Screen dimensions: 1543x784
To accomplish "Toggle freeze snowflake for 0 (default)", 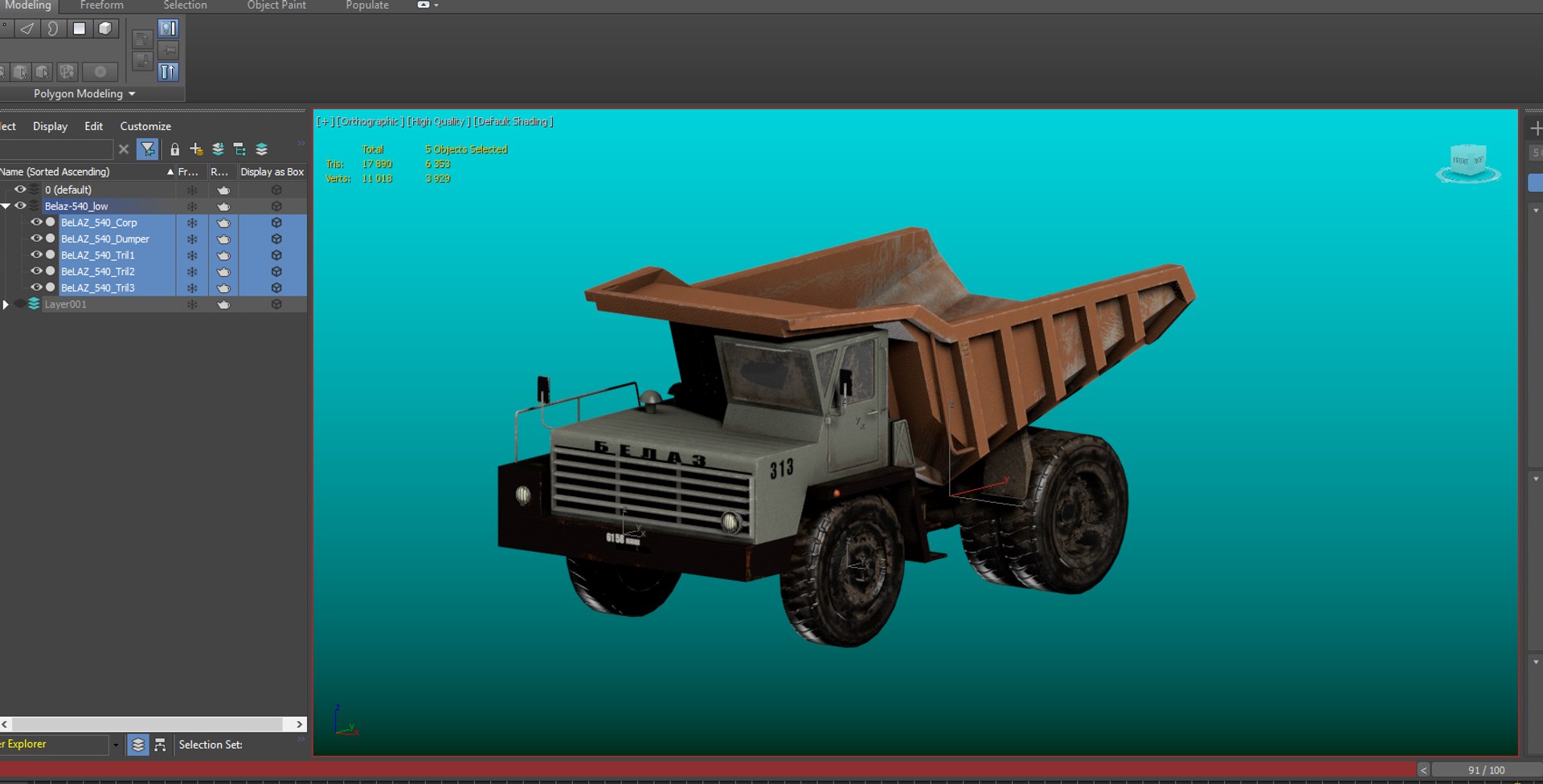I will [x=192, y=190].
